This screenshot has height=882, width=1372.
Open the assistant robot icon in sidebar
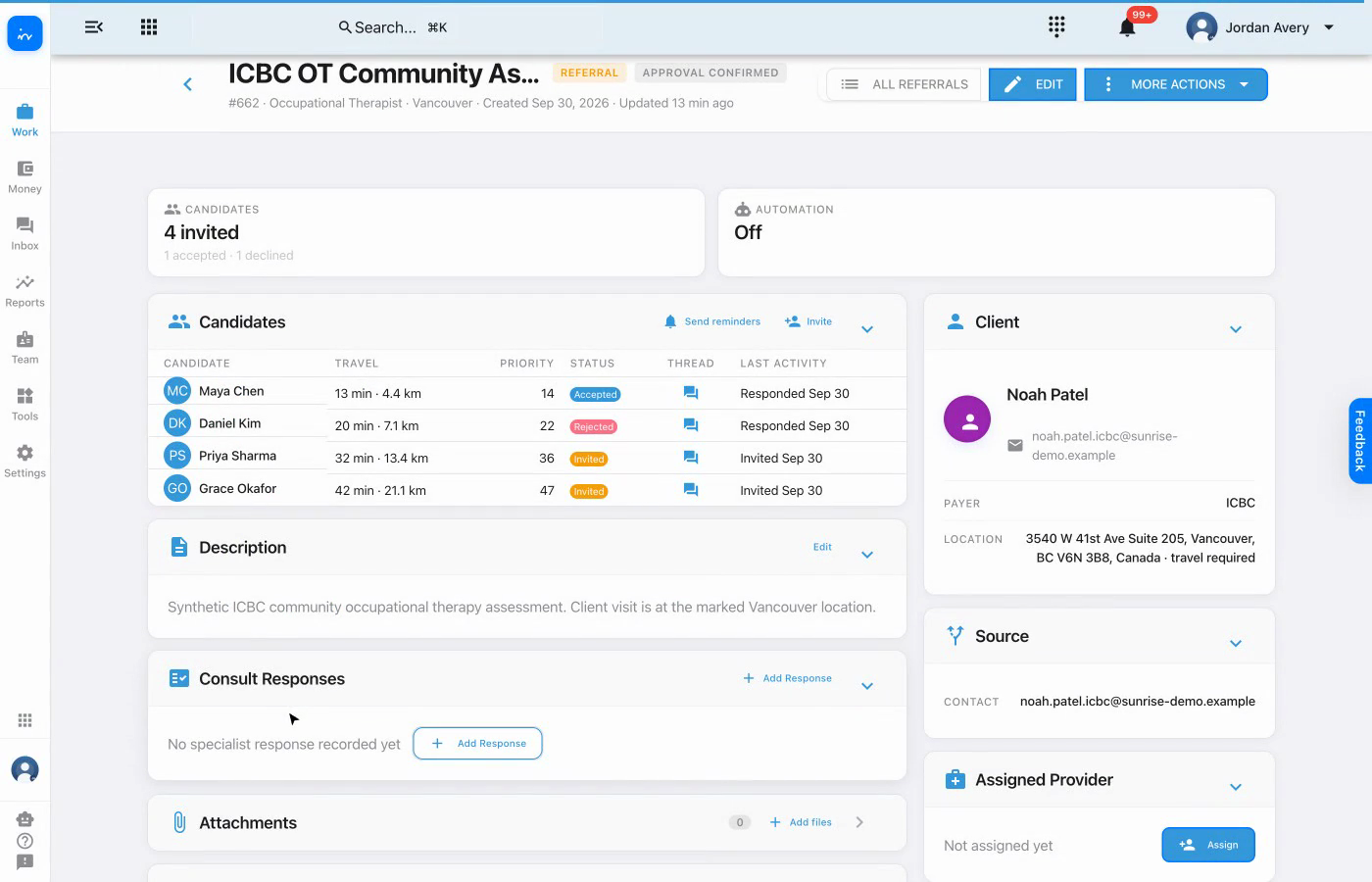[x=25, y=818]
